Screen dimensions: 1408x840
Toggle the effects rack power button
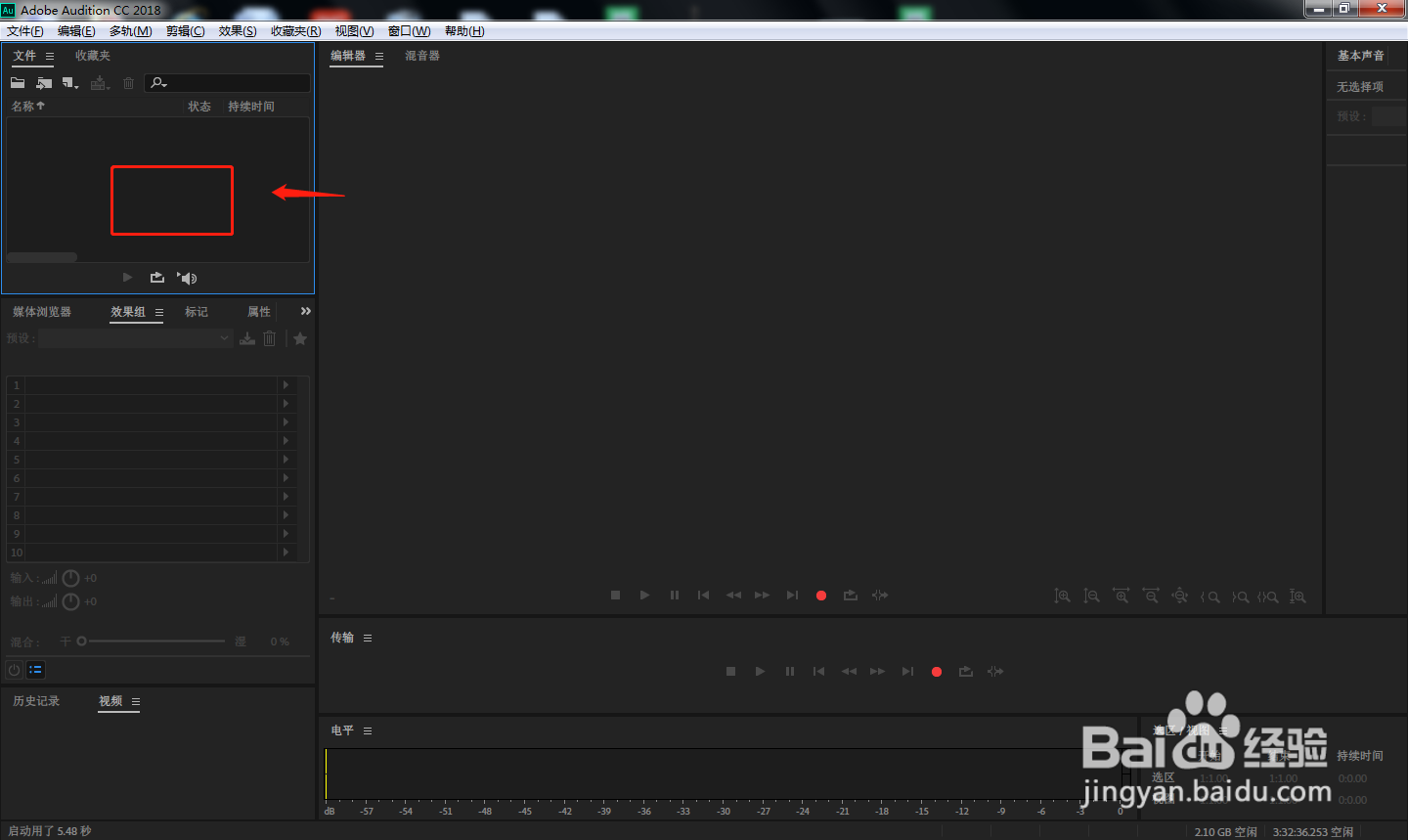pos(14,670)
